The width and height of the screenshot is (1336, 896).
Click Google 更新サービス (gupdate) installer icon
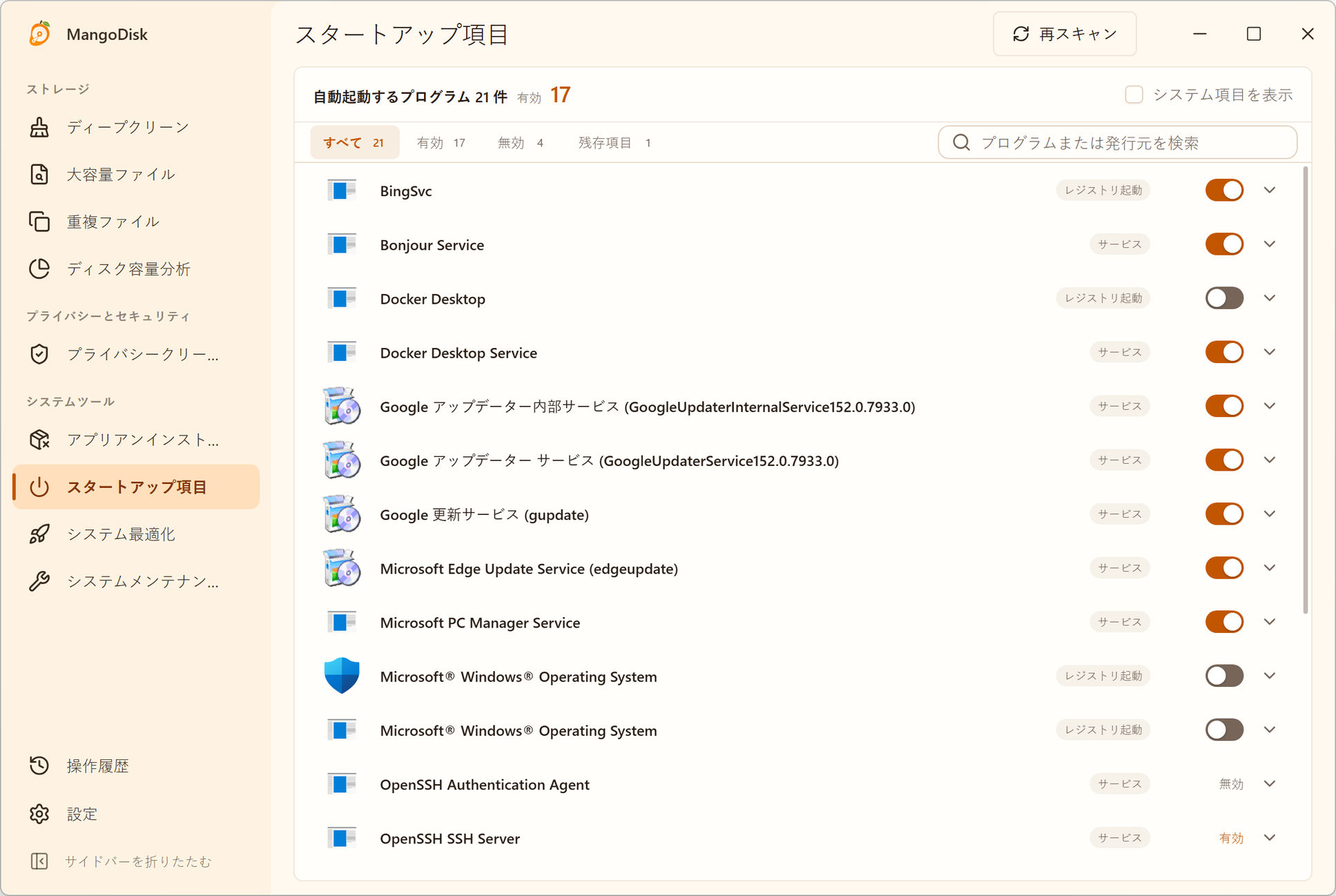[x=342, y=514]
